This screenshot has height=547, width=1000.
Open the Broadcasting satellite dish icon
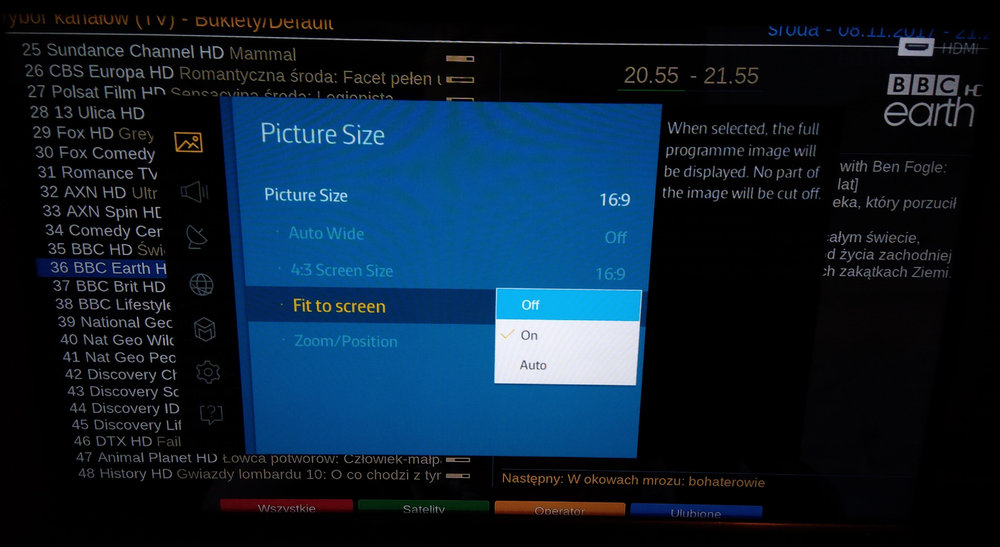point(198,237)
